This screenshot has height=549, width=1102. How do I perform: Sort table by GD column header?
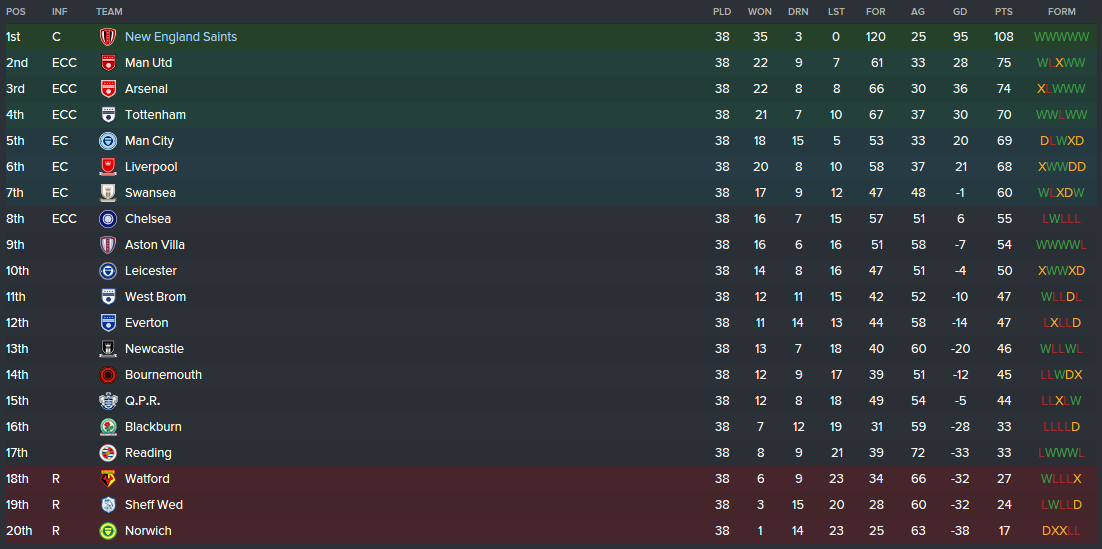coord(960,12)
